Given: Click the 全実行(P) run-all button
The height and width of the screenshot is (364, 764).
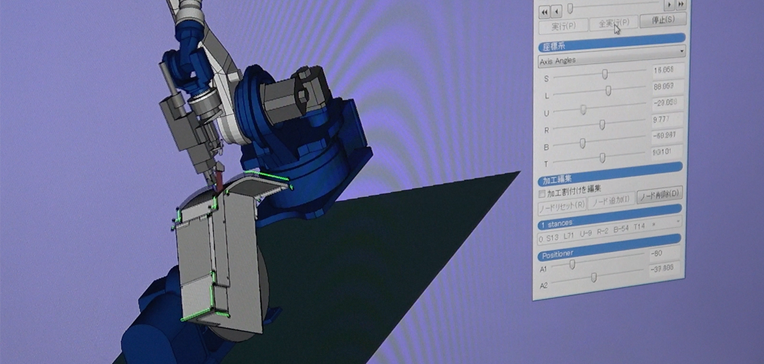Looking at the screenshot, I should click(x=613, y=23).
